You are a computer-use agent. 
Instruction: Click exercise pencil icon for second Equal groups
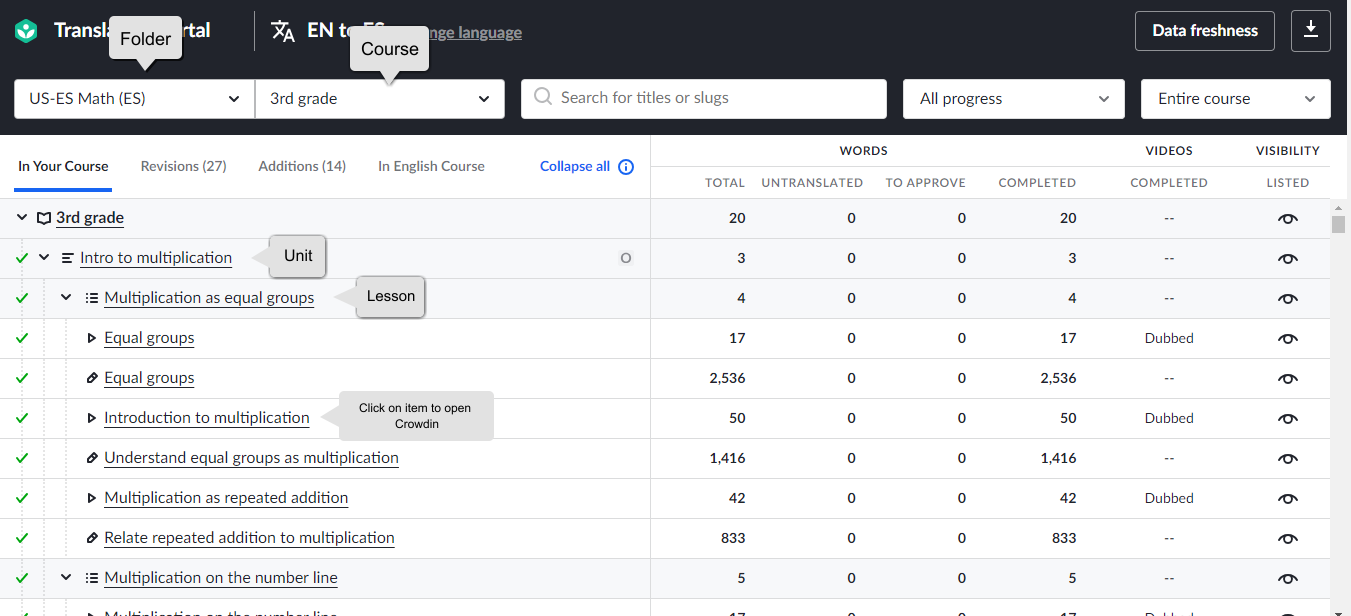(x=92, y=378)
